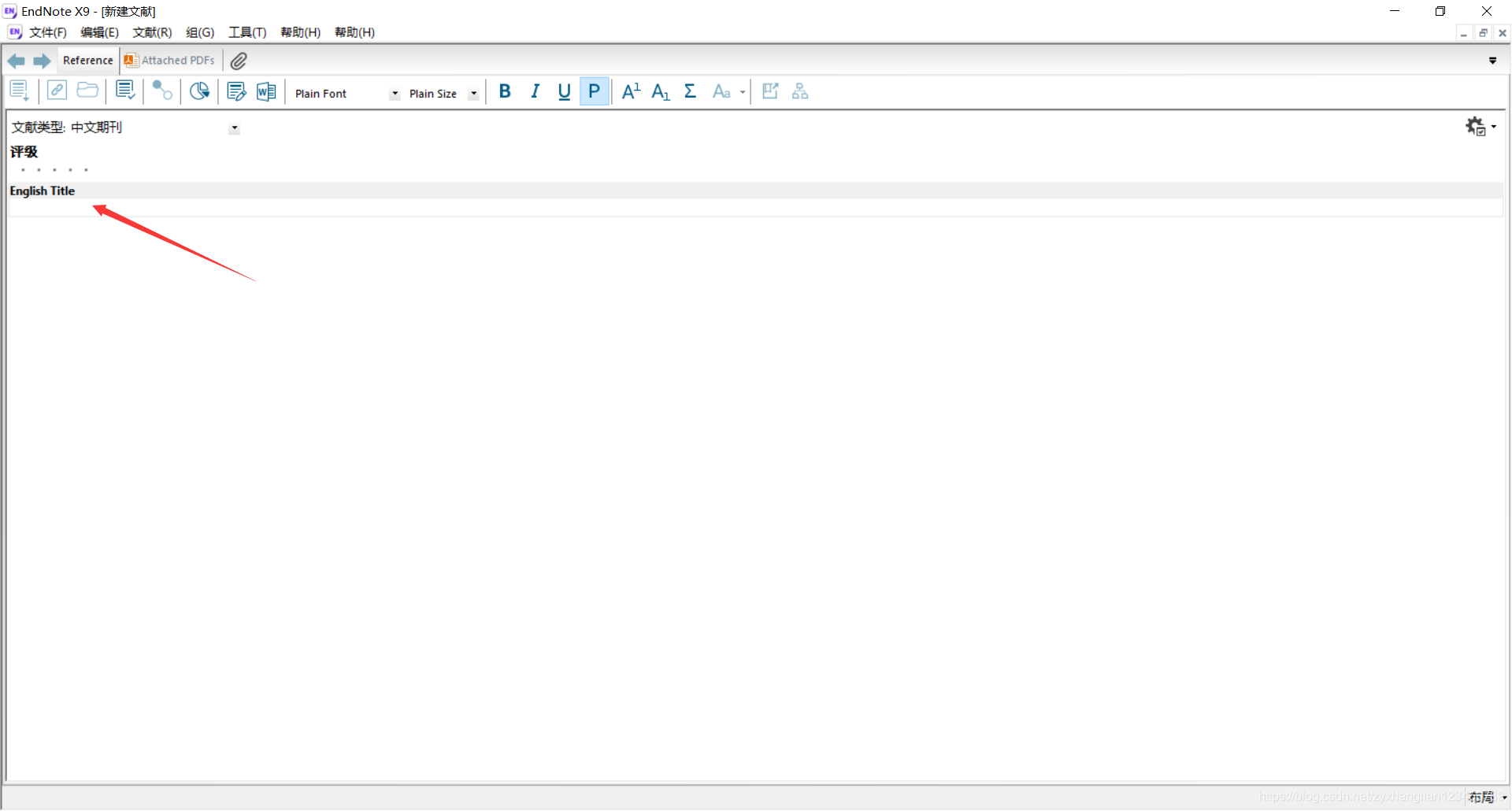Click the insert citation icon
Viewport: 1512px width, 811px height.
tap(125, 91)
